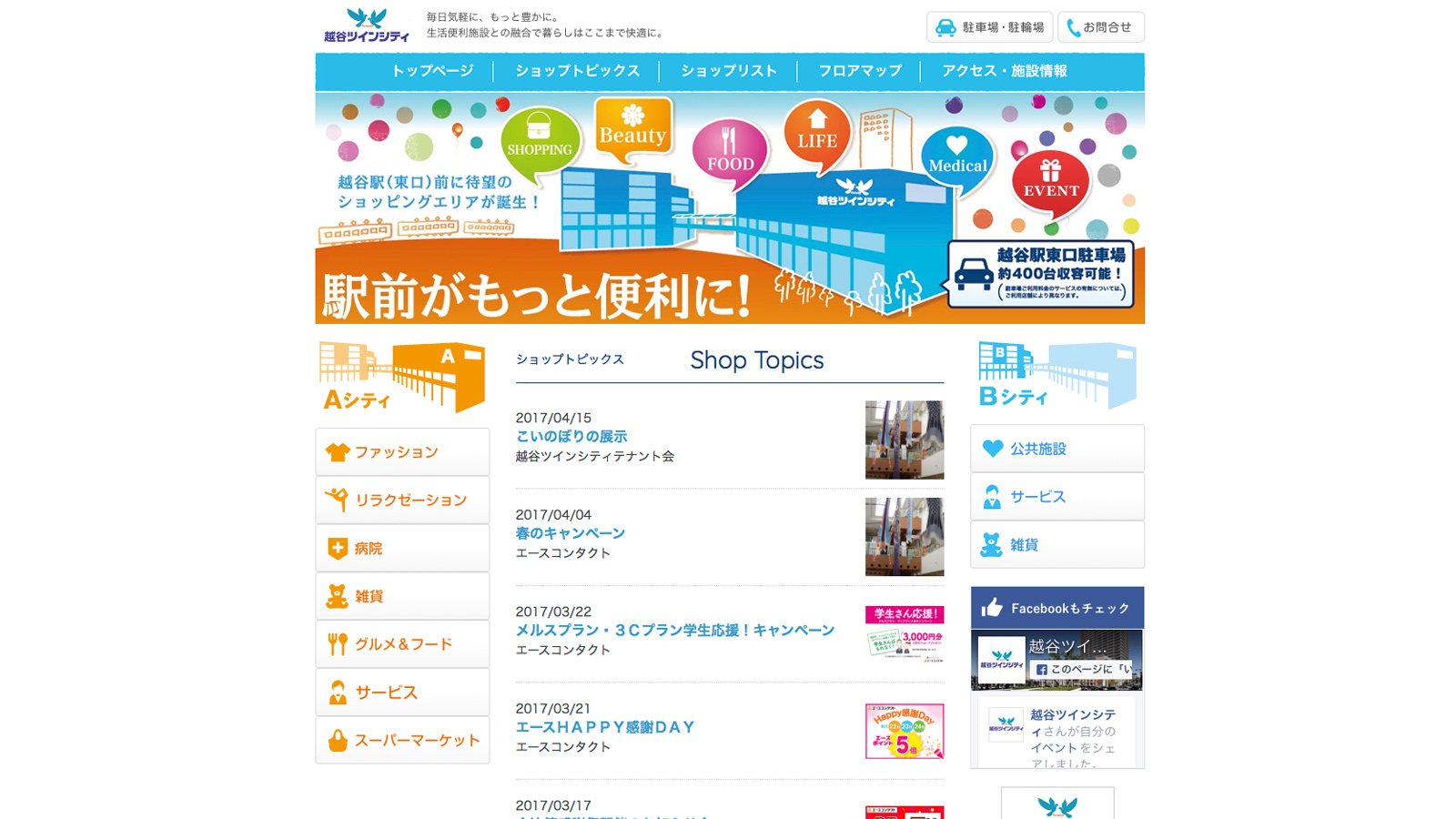Image resolution: width=1456 pixels, height=819 pixels.
Task: Open the 春のキャンペーン thumbnail image
Action: (905, 537)
